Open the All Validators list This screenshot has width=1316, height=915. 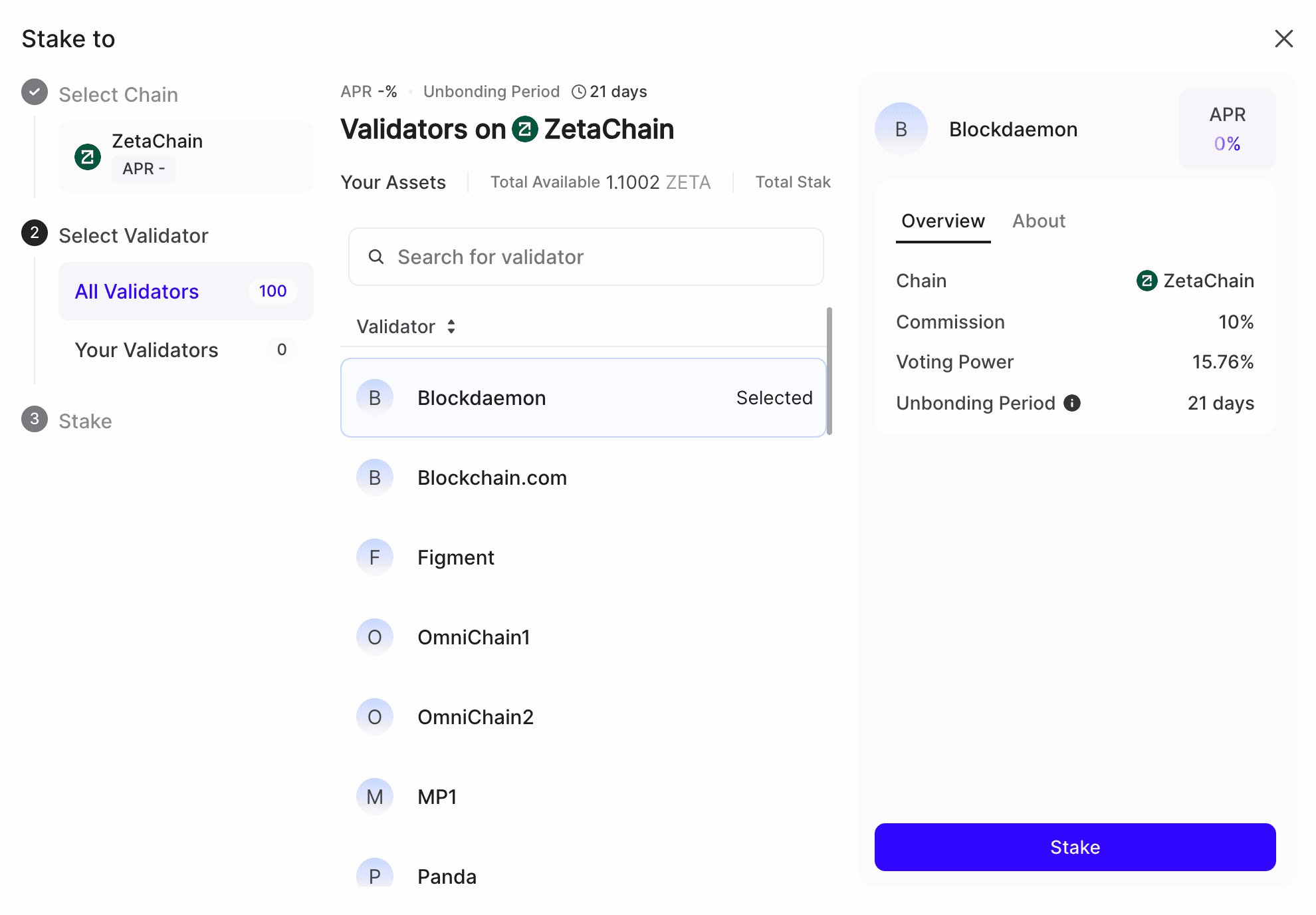tap(136, 291)
